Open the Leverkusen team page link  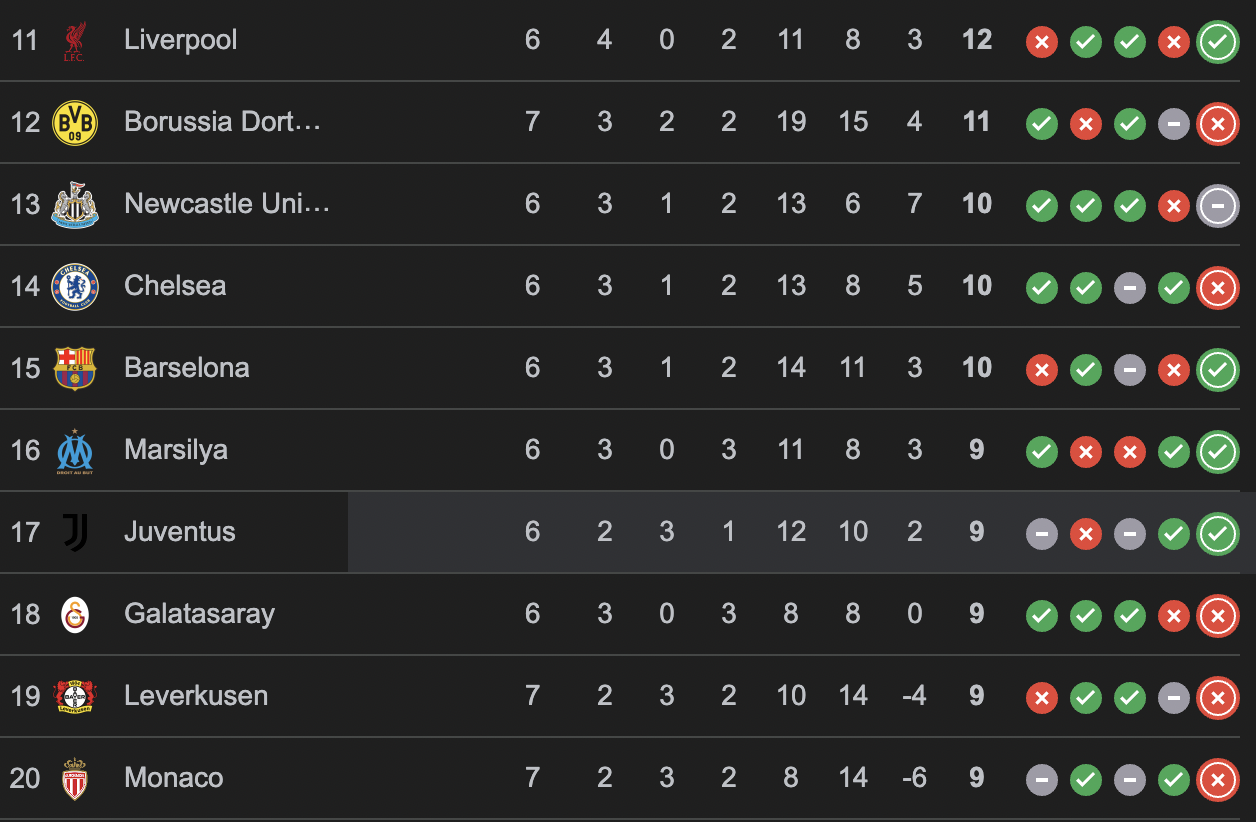pos(196,696)
